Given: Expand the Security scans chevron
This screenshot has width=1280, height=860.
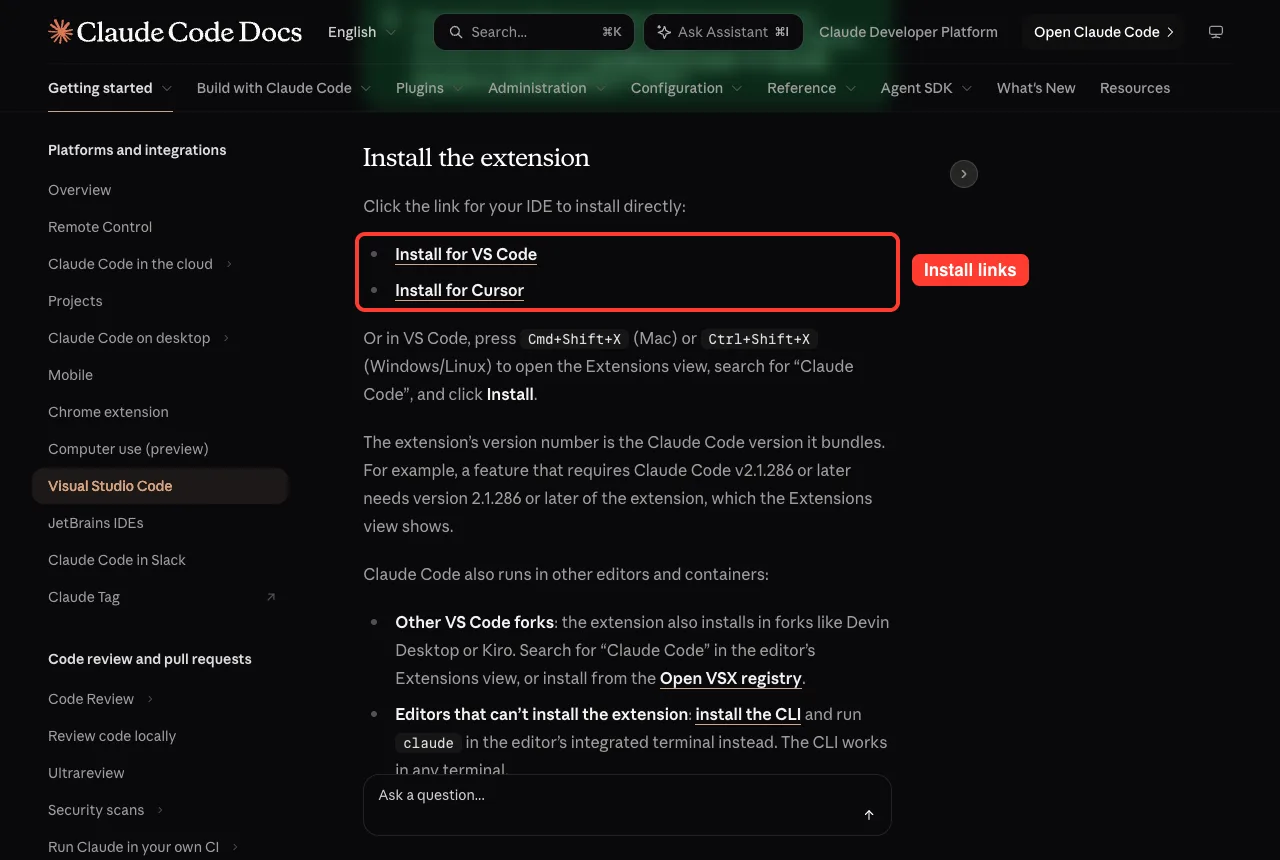Looking at the screenshot, I should 160,810.
